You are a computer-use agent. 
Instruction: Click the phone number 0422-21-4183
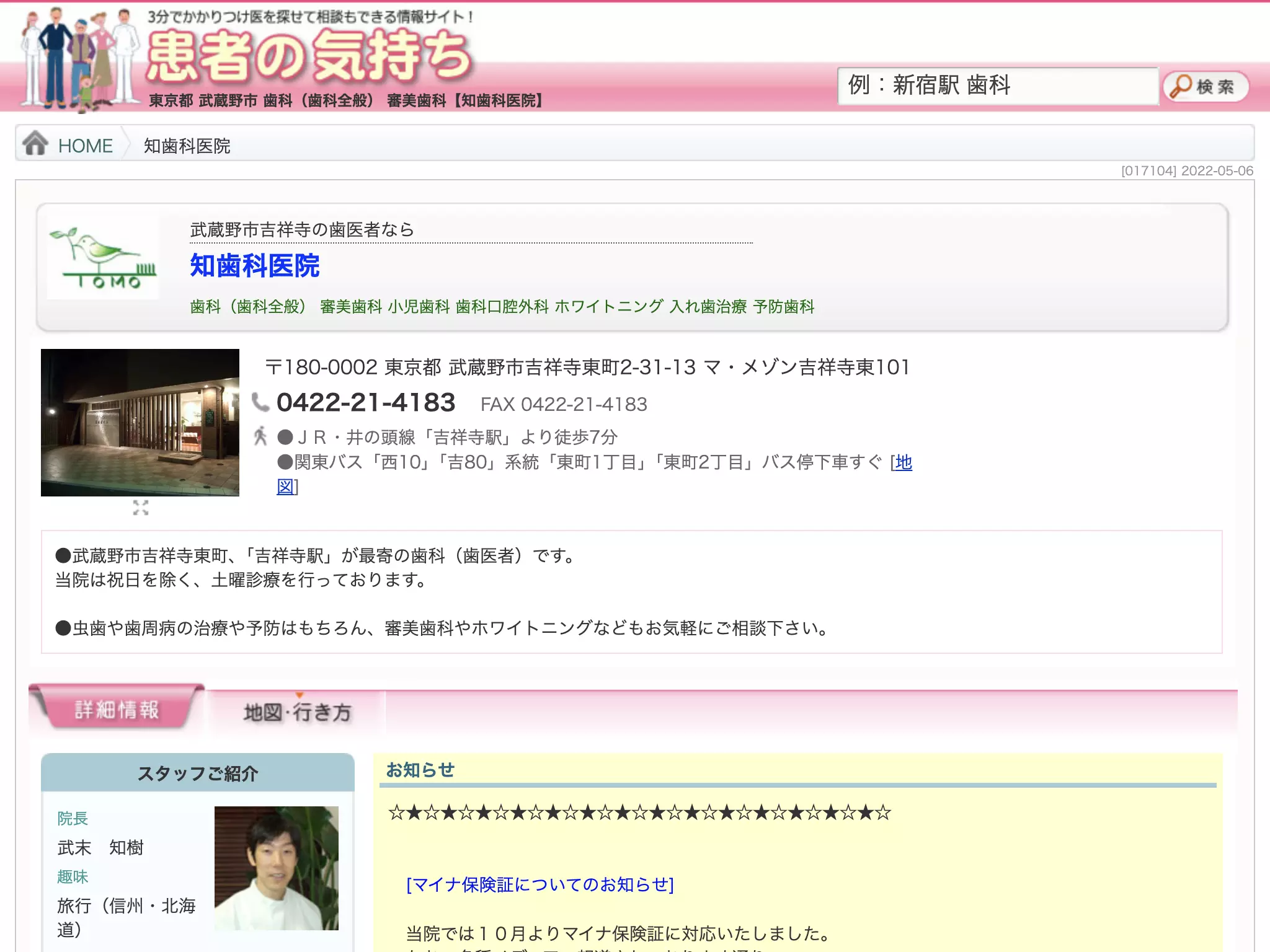point(366,402)
